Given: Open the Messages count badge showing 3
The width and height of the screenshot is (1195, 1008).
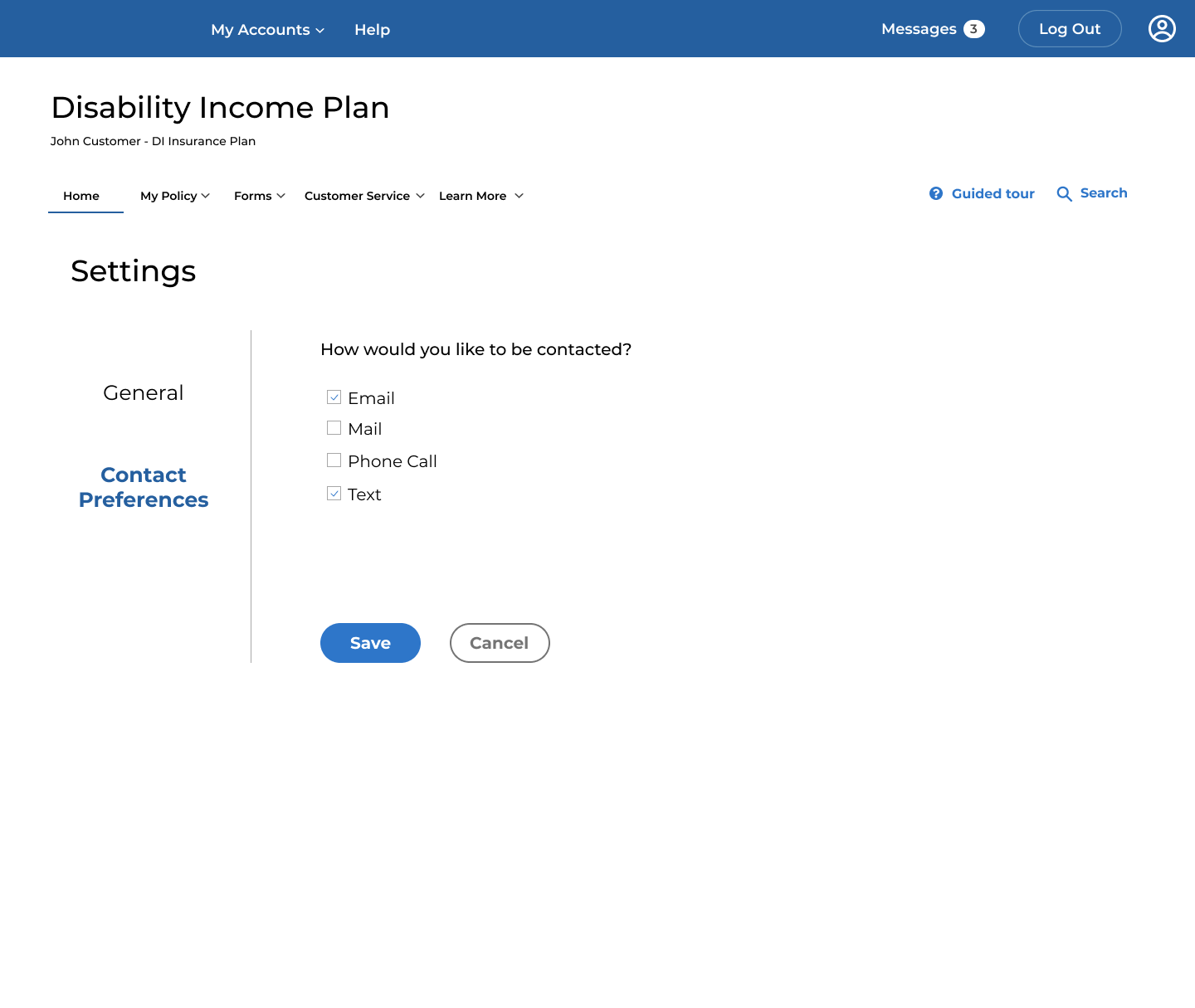Looking at the screenshot, I should 974,29.
